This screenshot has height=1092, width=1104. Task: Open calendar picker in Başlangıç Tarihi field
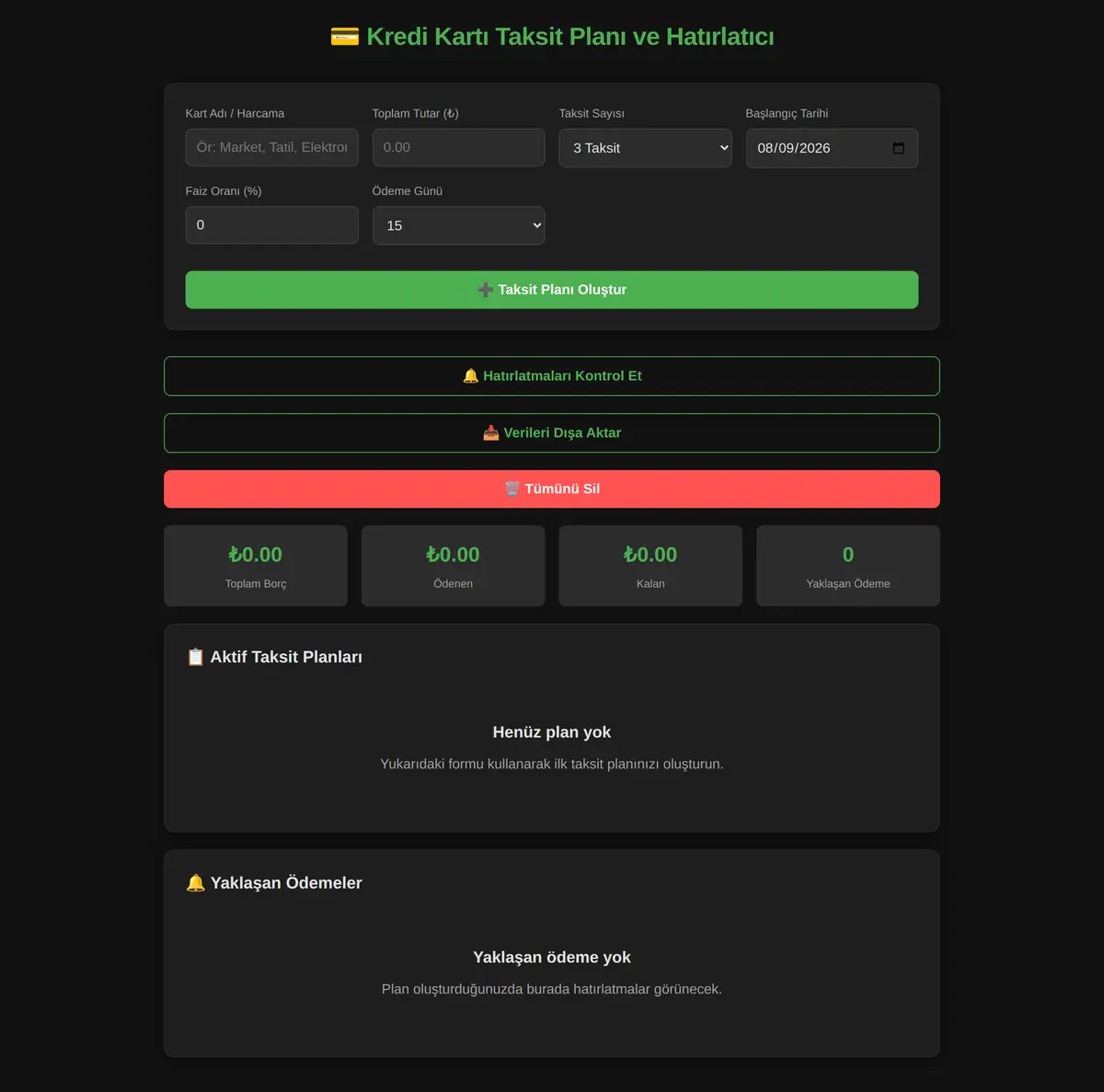coord(899,148)
